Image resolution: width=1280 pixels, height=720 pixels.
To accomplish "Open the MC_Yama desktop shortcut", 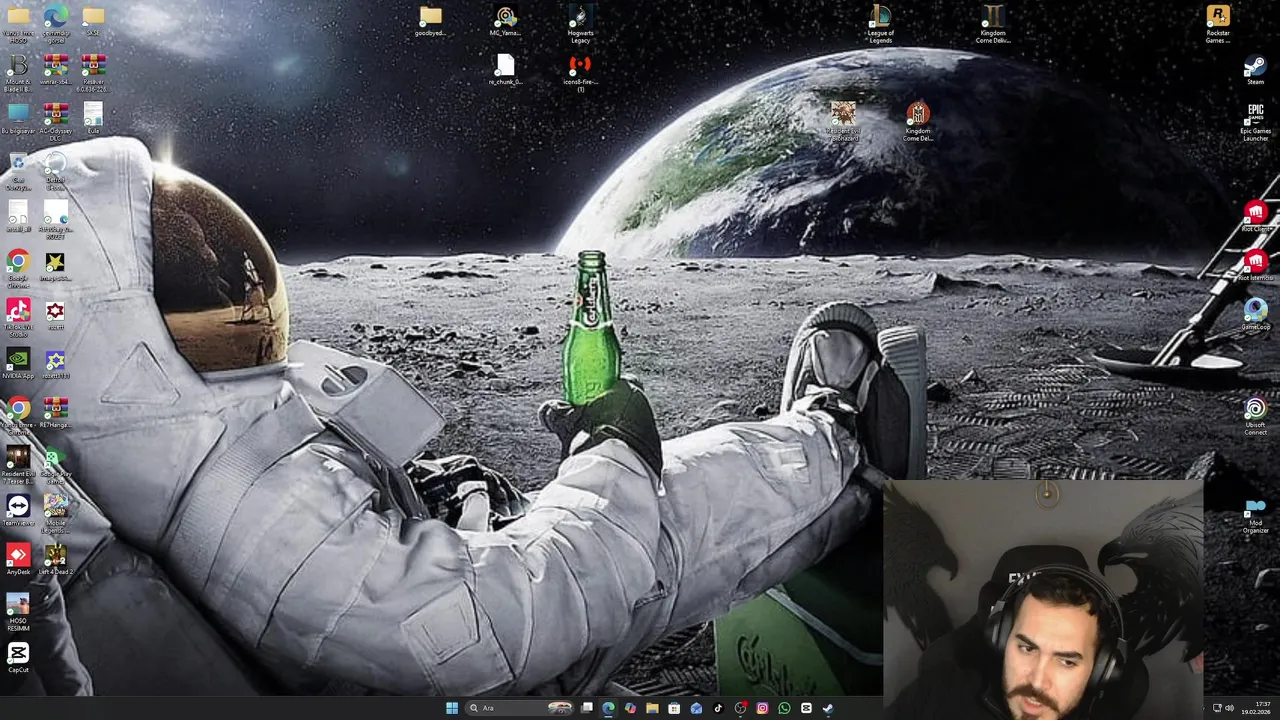I will click(505, 22).
